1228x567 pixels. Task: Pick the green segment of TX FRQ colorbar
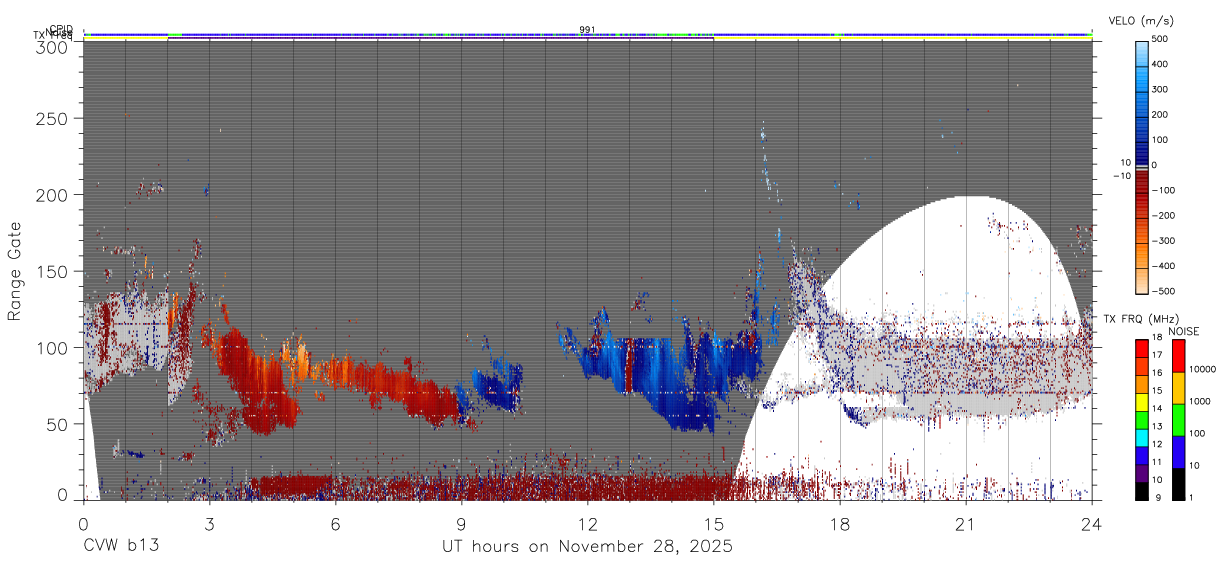(x=1142, y=420)
